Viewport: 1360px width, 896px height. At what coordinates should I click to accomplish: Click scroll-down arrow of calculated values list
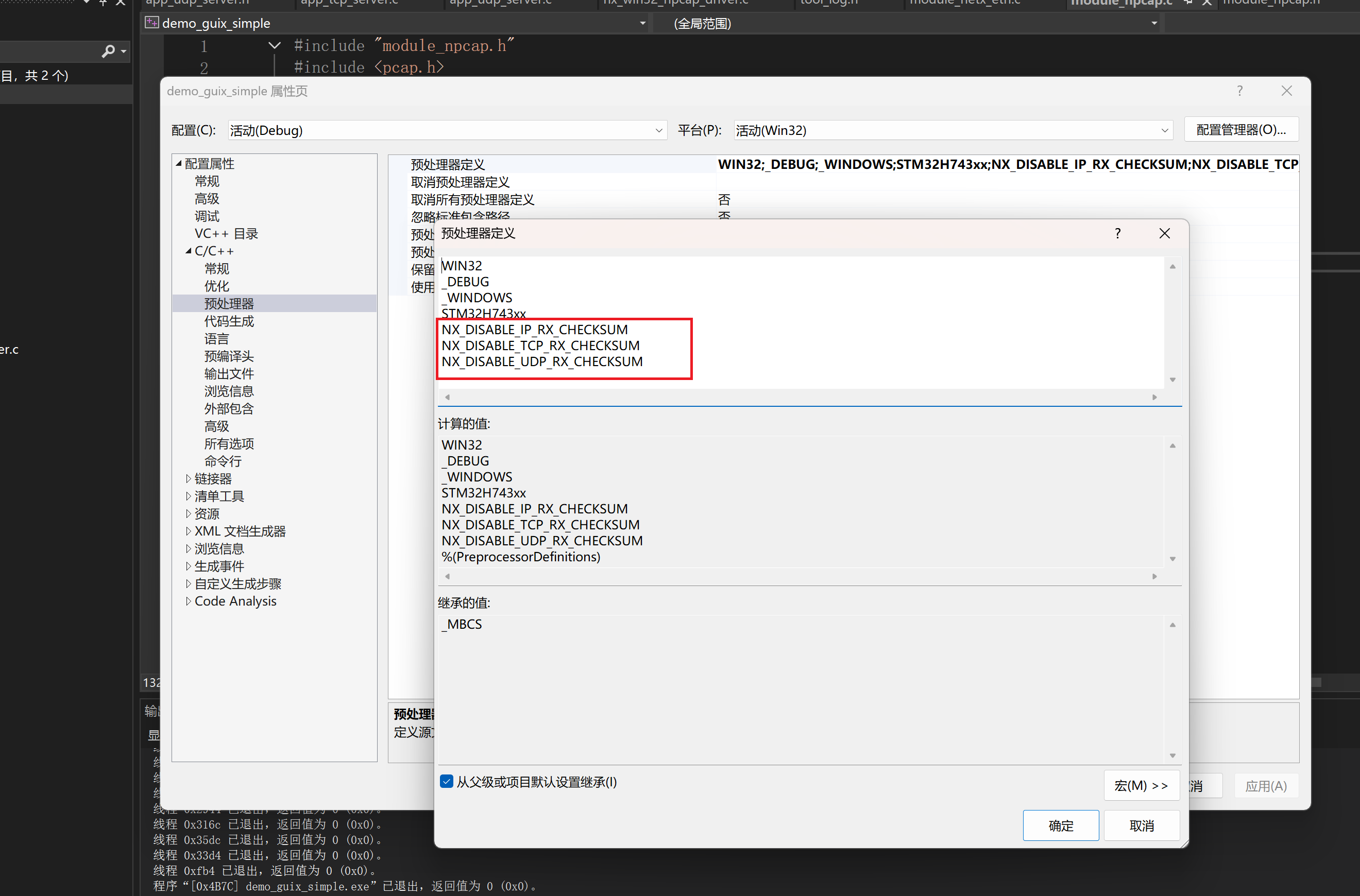tap(1172, 559)
